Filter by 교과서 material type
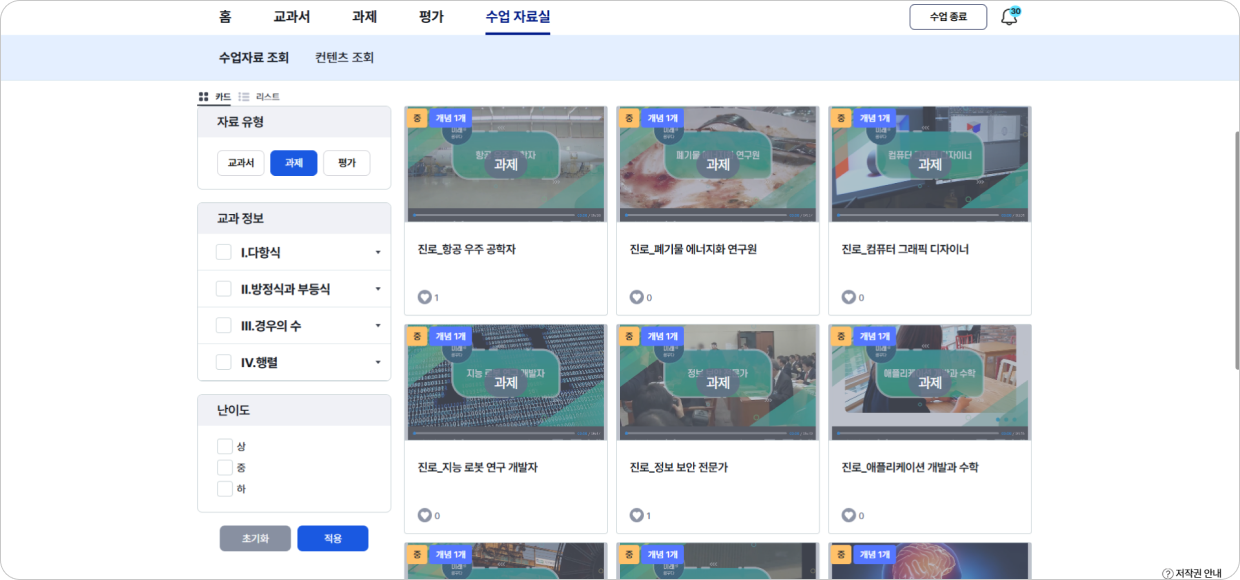The image size is (1240, 580). pos(240,163)
